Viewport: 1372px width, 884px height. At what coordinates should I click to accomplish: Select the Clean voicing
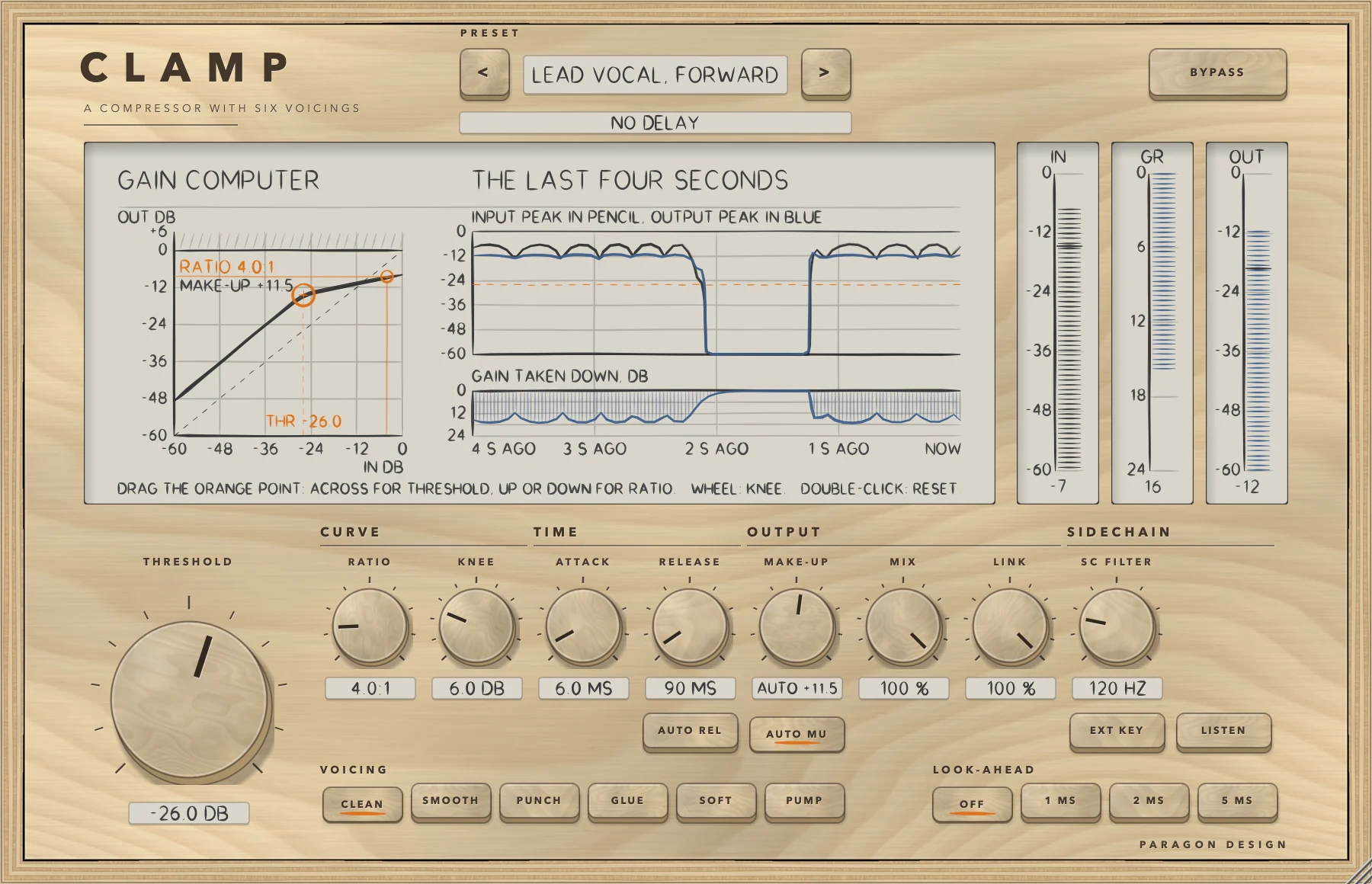click(x=363, y=804)
